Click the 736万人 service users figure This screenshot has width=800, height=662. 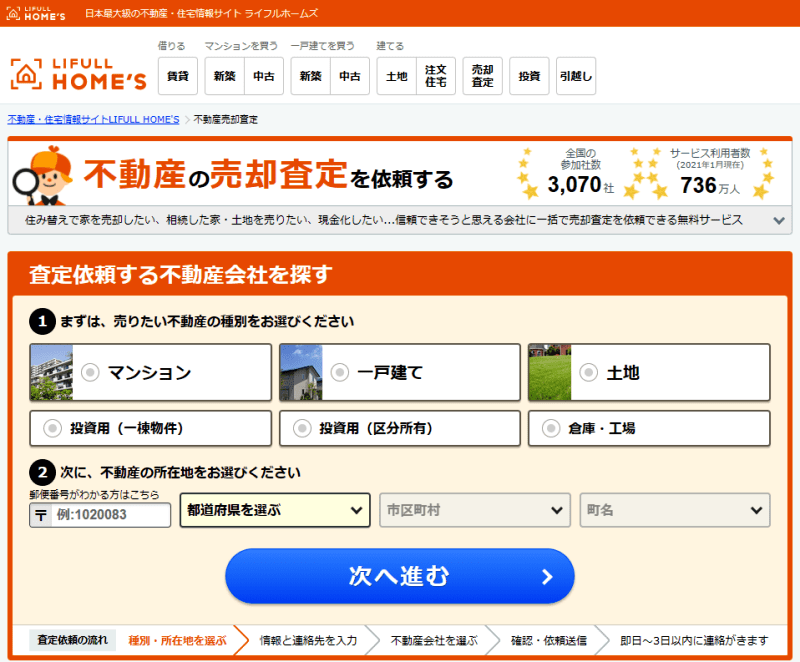pos(710,185)
